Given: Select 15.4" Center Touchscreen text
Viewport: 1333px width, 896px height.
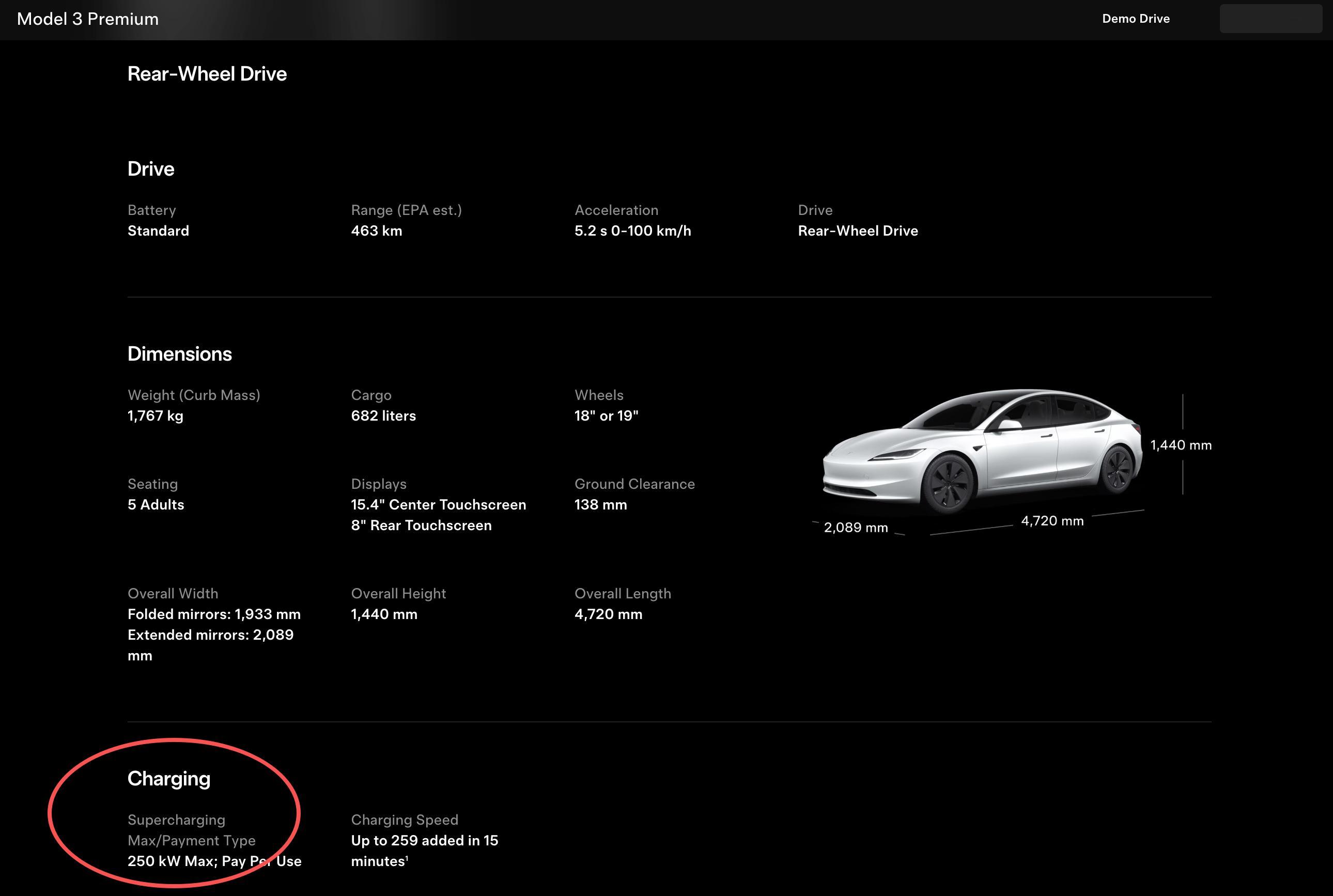Looking at the screenshot, I should (x=438, y=504).
